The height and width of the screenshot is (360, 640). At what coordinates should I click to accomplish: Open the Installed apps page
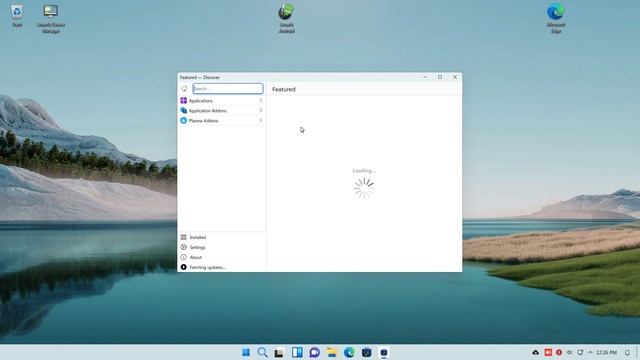[222, 237]
